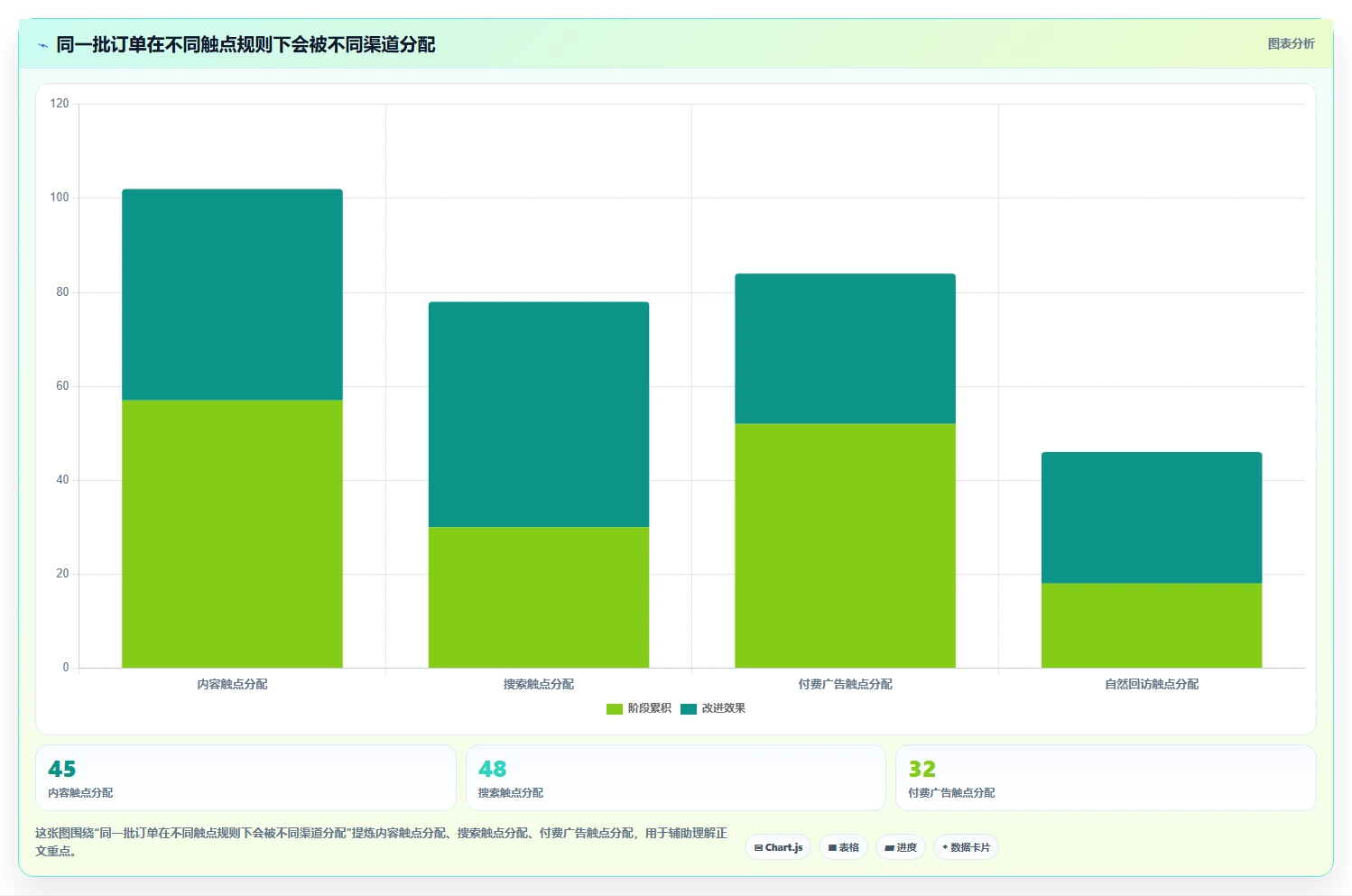This screenshot has width=1352, height=896.
Task: Click the chart title 同一批订单在不同触点规则下会被不同渠道分配
Action: [x=245, y=44]
